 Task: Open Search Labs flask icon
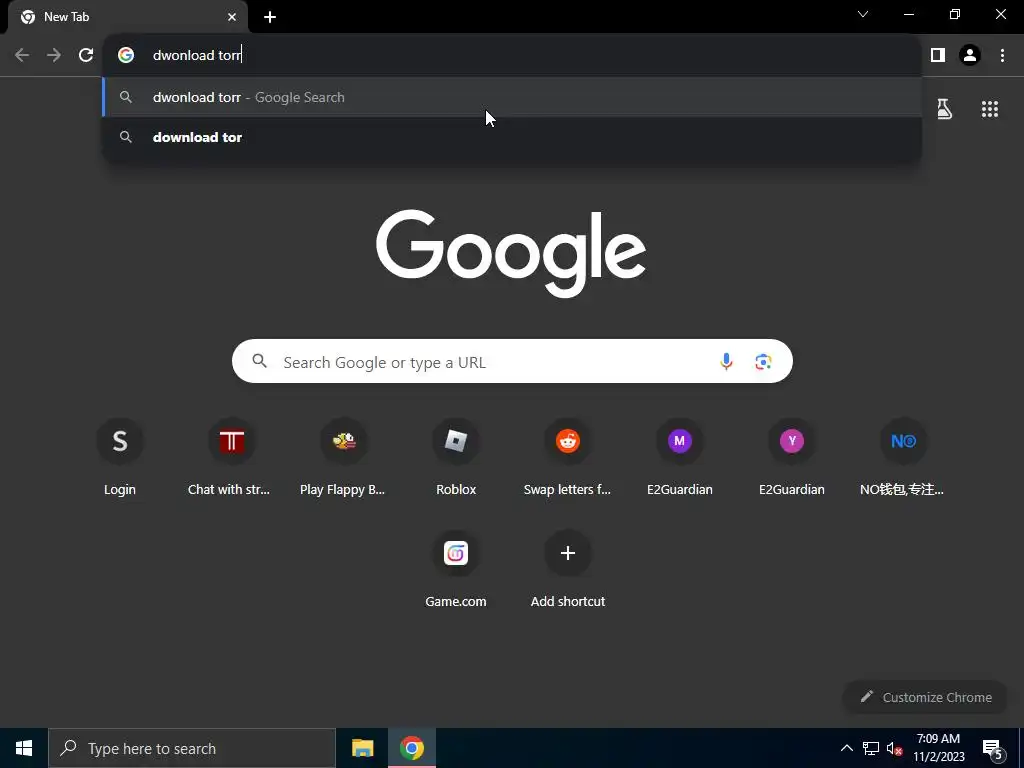pos(944,109)
